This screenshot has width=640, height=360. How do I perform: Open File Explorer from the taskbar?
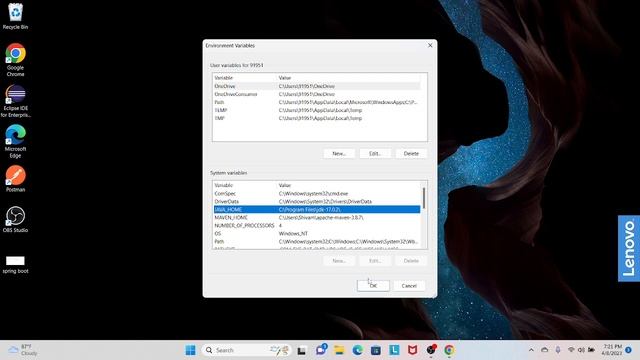339,350
